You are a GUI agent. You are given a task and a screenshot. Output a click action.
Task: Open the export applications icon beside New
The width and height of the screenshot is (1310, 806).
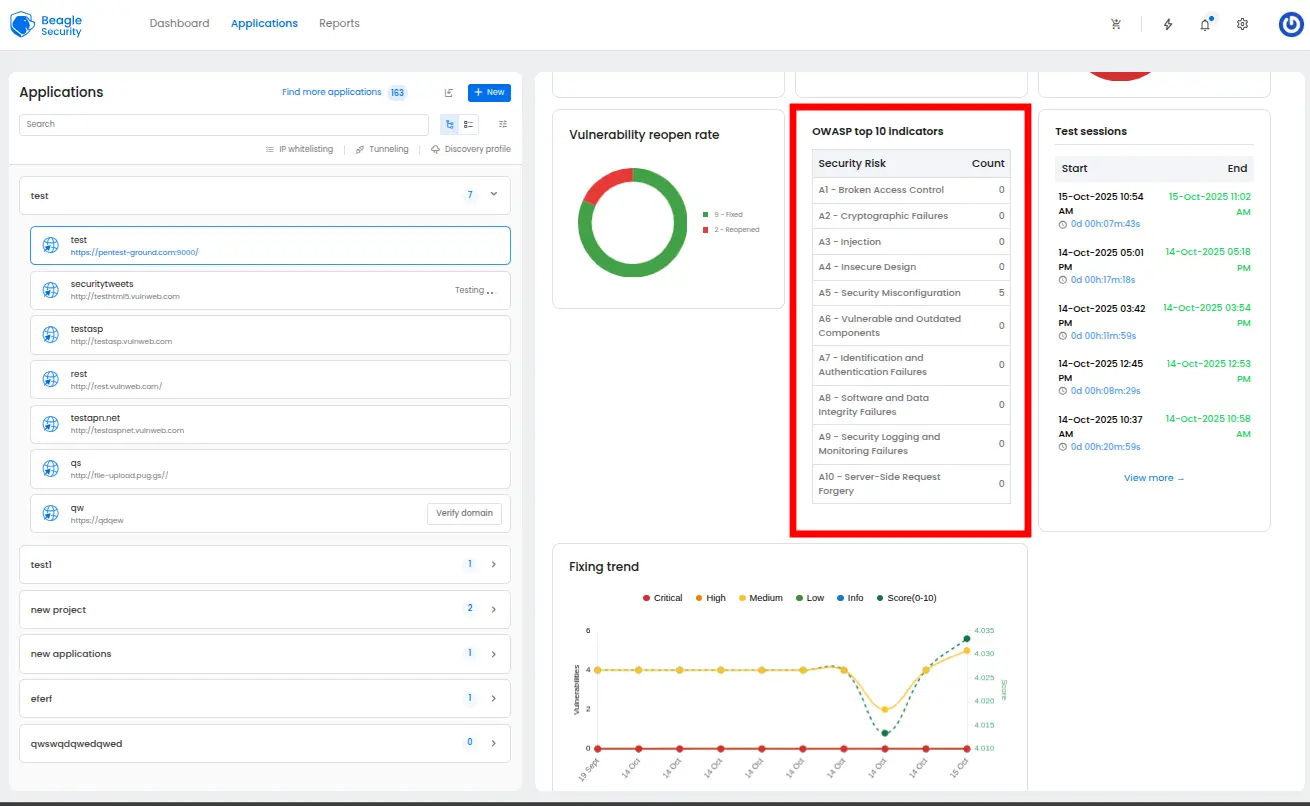(x=448, y=92)
